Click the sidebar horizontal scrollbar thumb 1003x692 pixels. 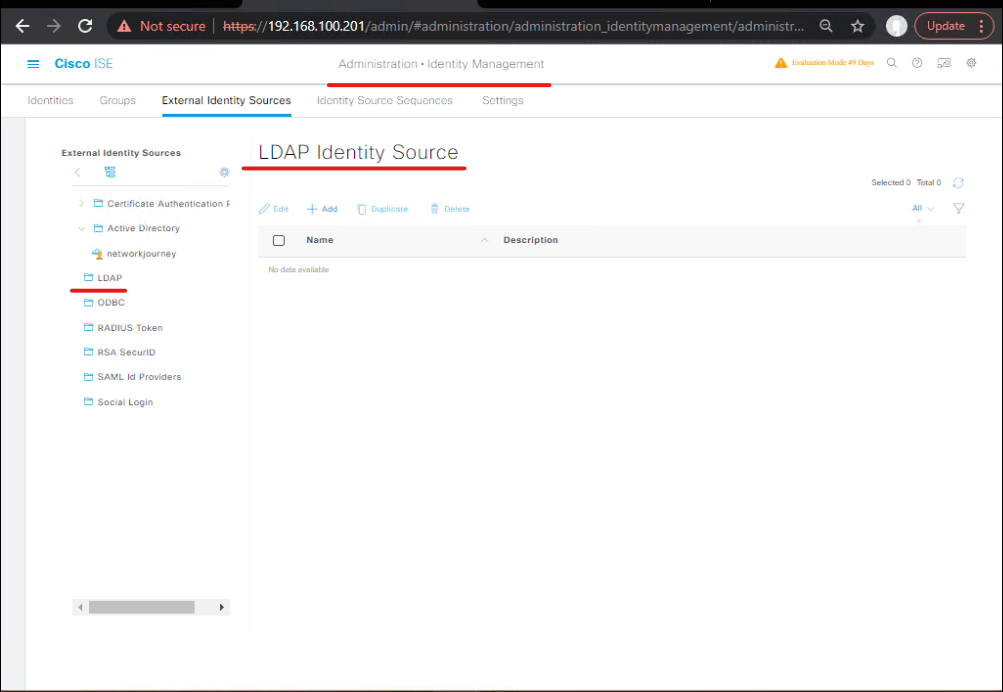click(x=141, y=607)
